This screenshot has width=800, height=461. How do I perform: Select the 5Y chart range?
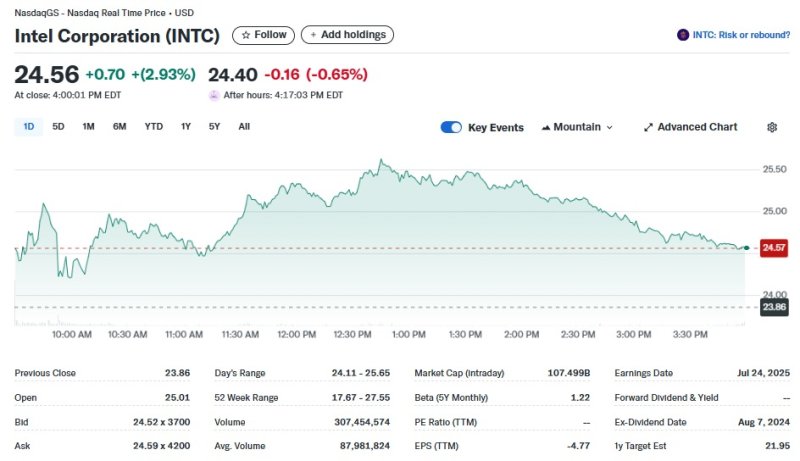click(x=214, y=127)
